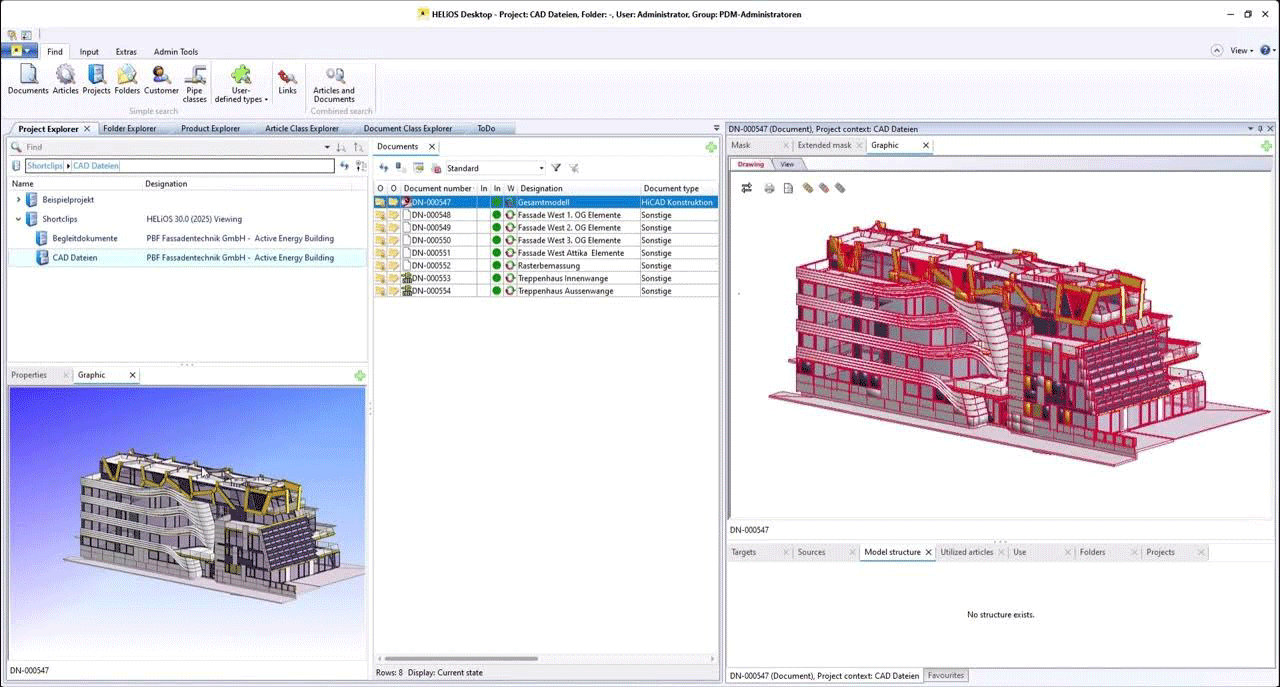Select the View sub-tab in Graphic panel
This screenshot has width=1280, height=687.
pyautogui.click(x=787, y=164)
